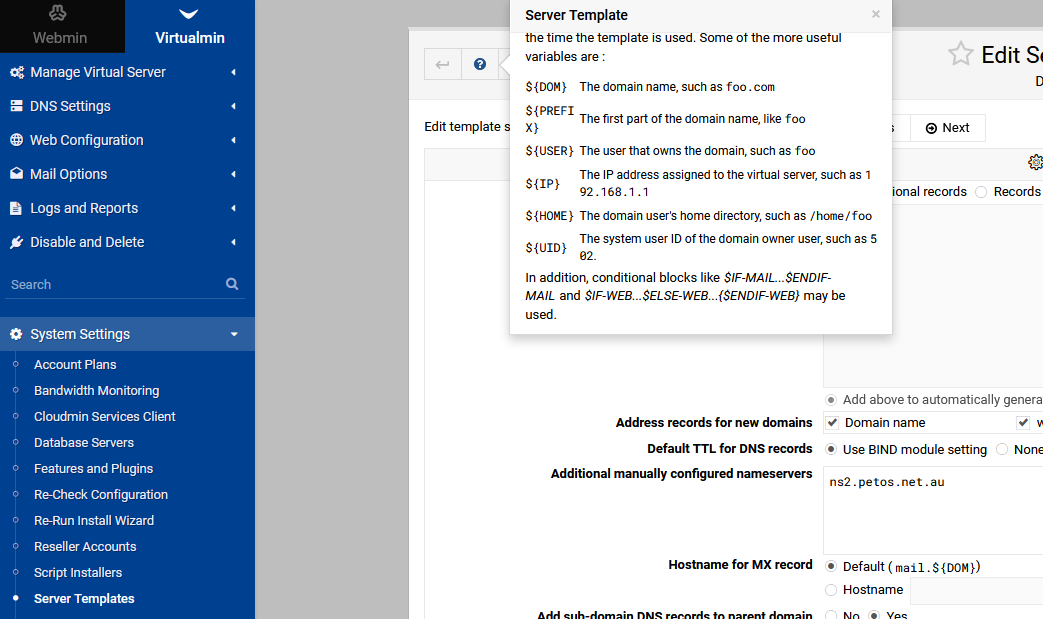Viewport: 1043px width, 619px height.
Task: Click the Next button
Action: pyautogui.click(x=947, y=128)
